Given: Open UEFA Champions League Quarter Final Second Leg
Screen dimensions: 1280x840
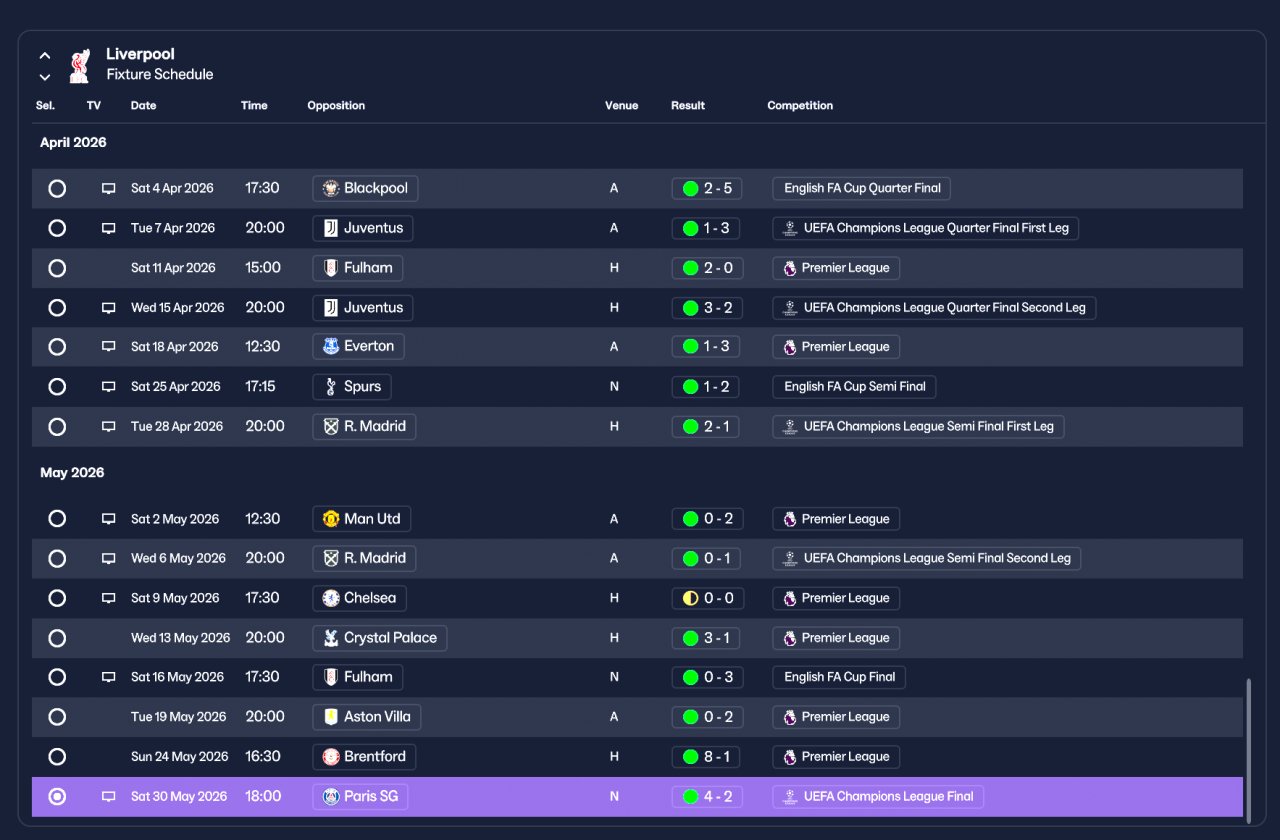Looking at the screenshot, I should 934,308.
